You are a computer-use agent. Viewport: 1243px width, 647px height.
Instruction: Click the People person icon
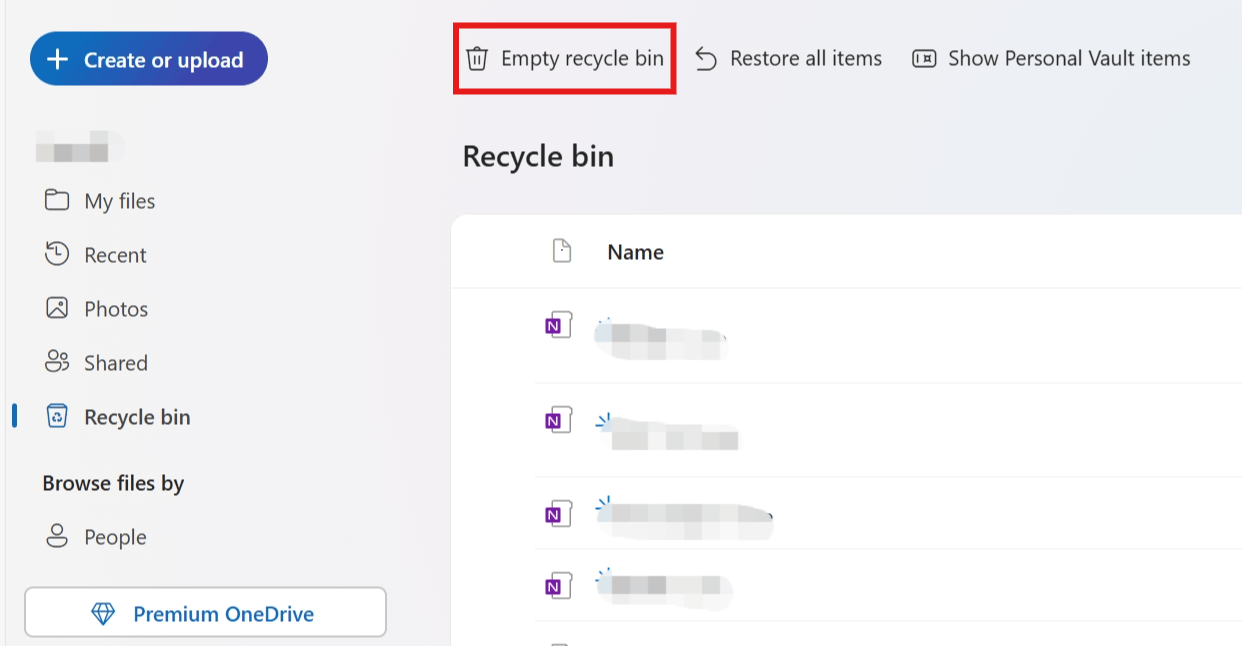[57, 536]
